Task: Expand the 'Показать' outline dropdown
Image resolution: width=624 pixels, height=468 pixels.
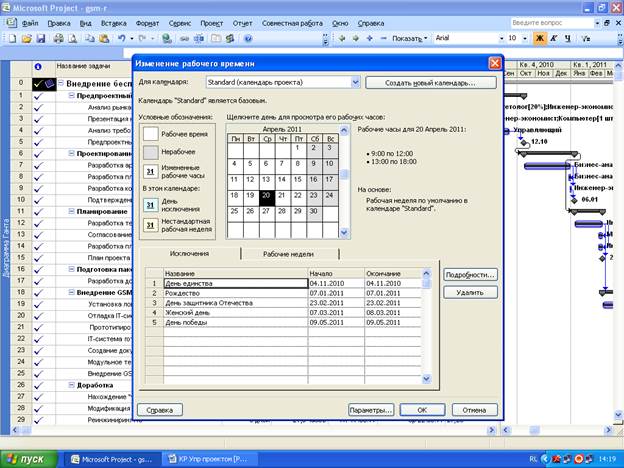Action: (x=426, y=38)
